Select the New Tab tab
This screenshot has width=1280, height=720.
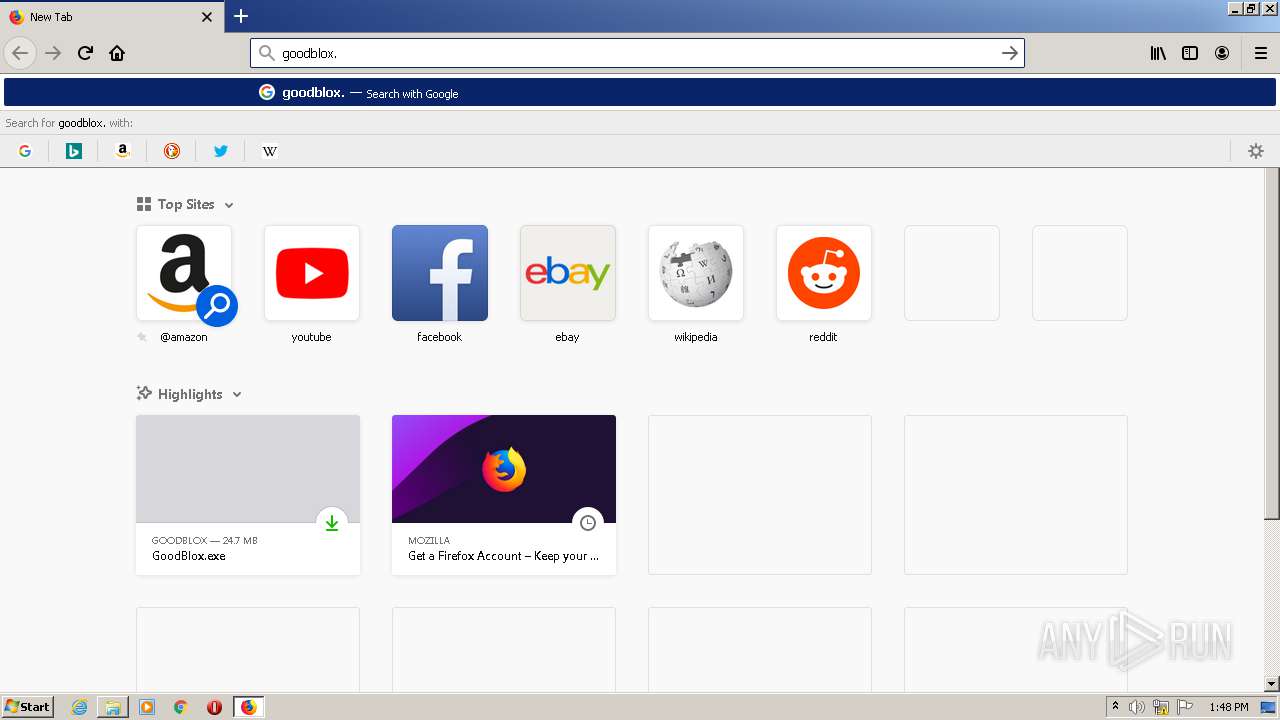tap(111, 17)
